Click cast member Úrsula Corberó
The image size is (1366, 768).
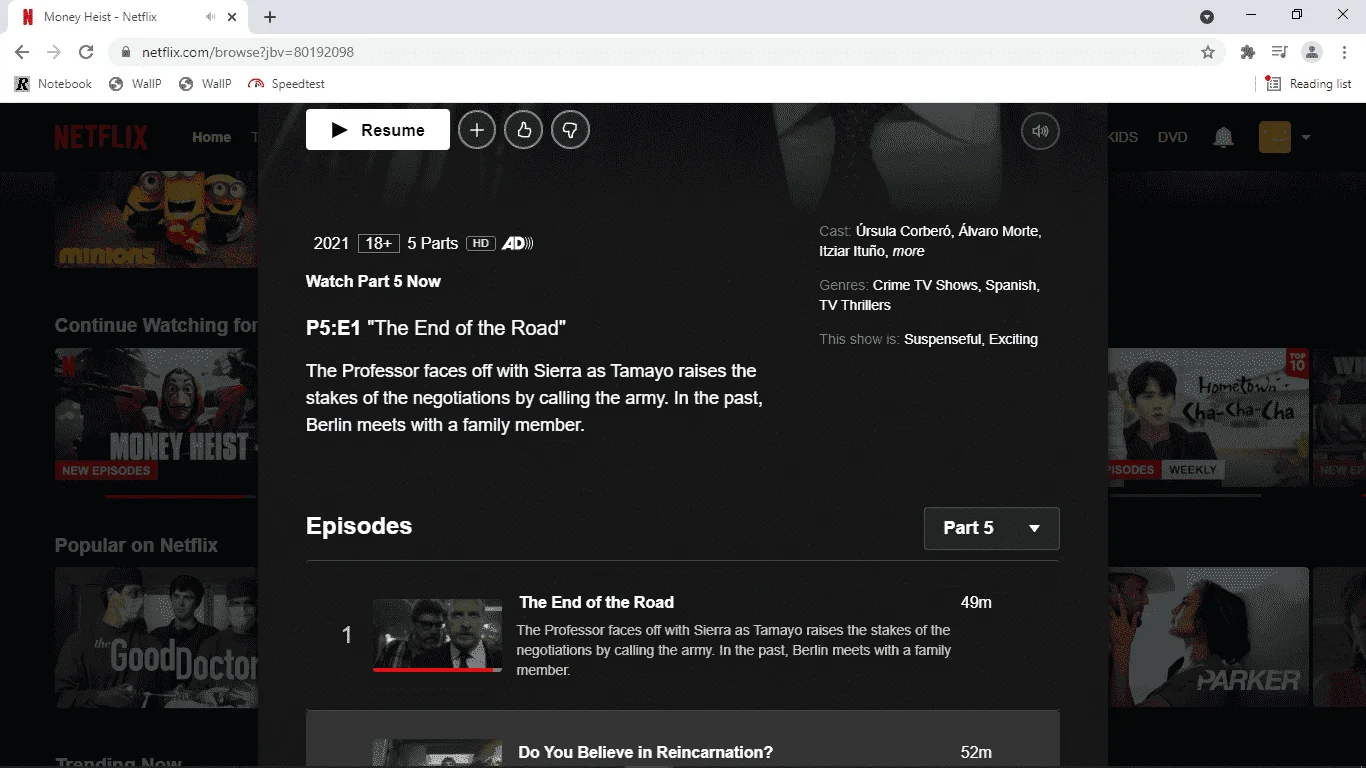(x=903, y=231)
